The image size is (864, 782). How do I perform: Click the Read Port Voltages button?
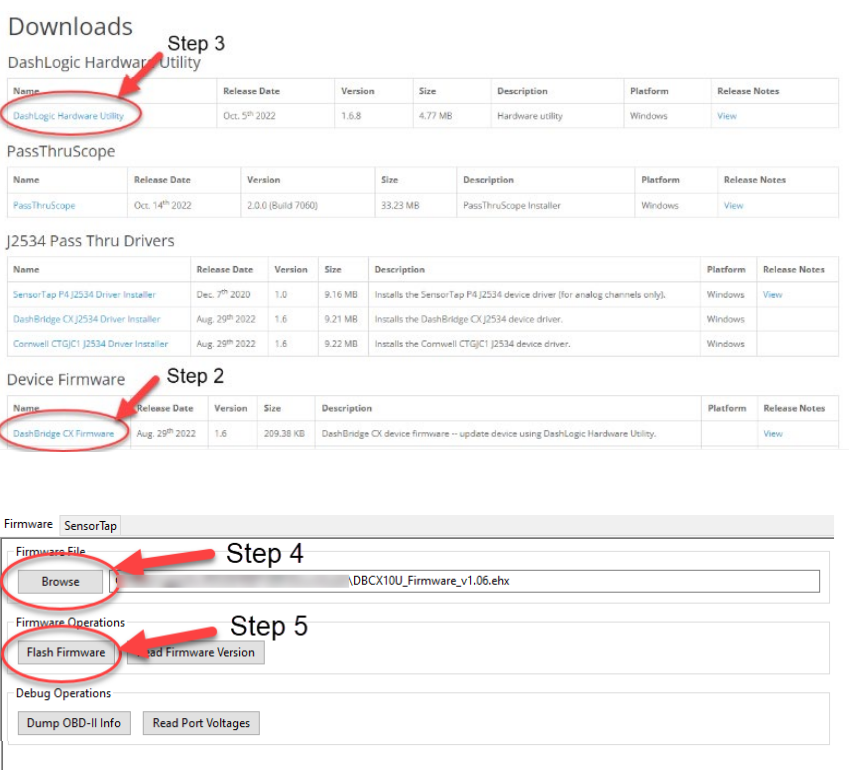click(x=201, y=723)
